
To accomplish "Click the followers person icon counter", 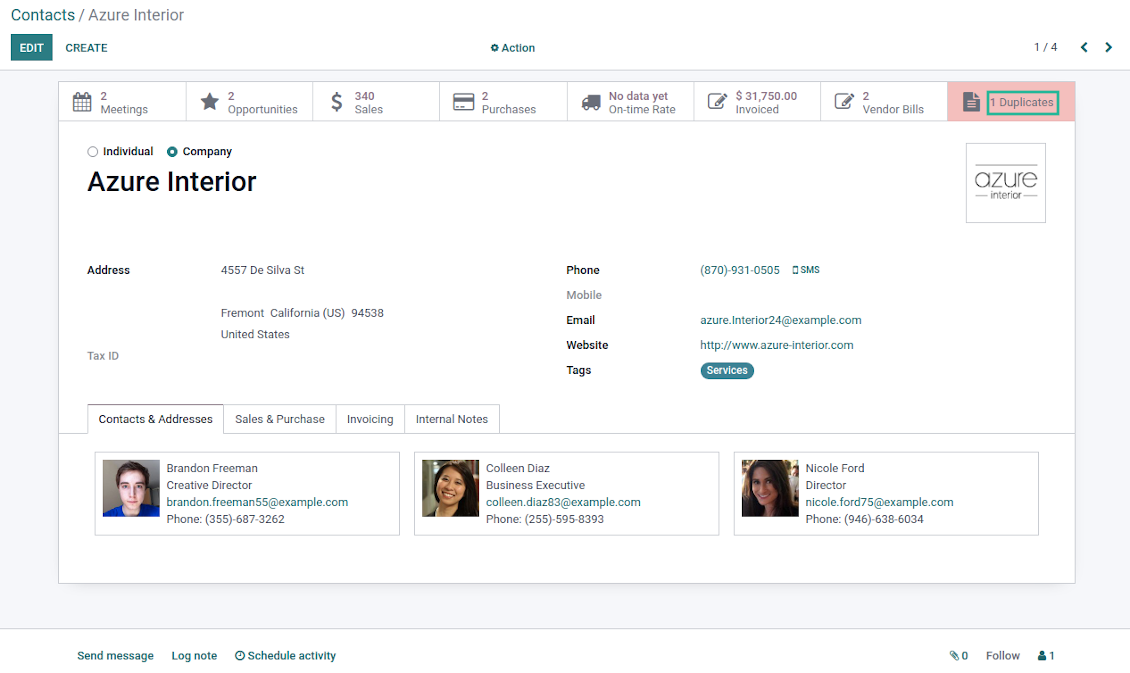I will pos(1046,656).
